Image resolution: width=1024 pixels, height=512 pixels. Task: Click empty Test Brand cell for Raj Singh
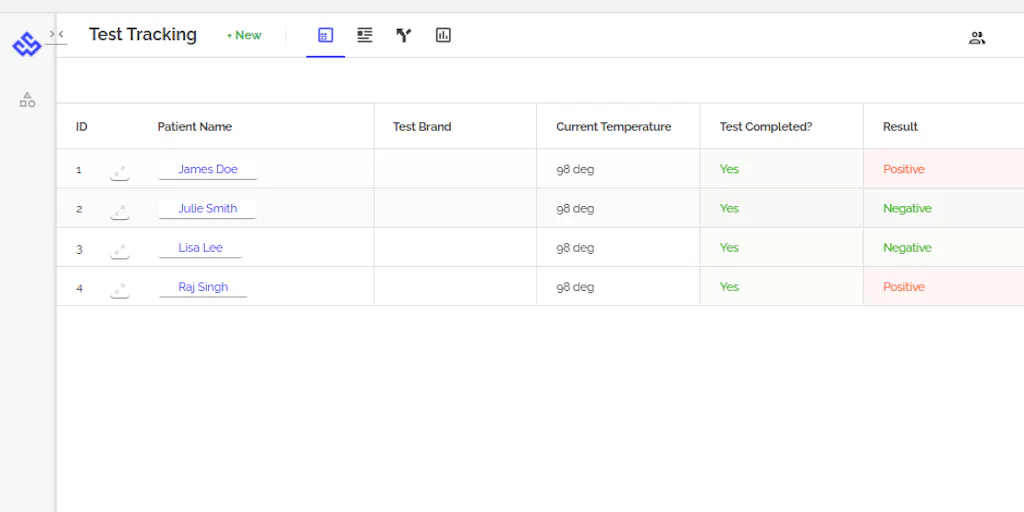coord(455,286)
